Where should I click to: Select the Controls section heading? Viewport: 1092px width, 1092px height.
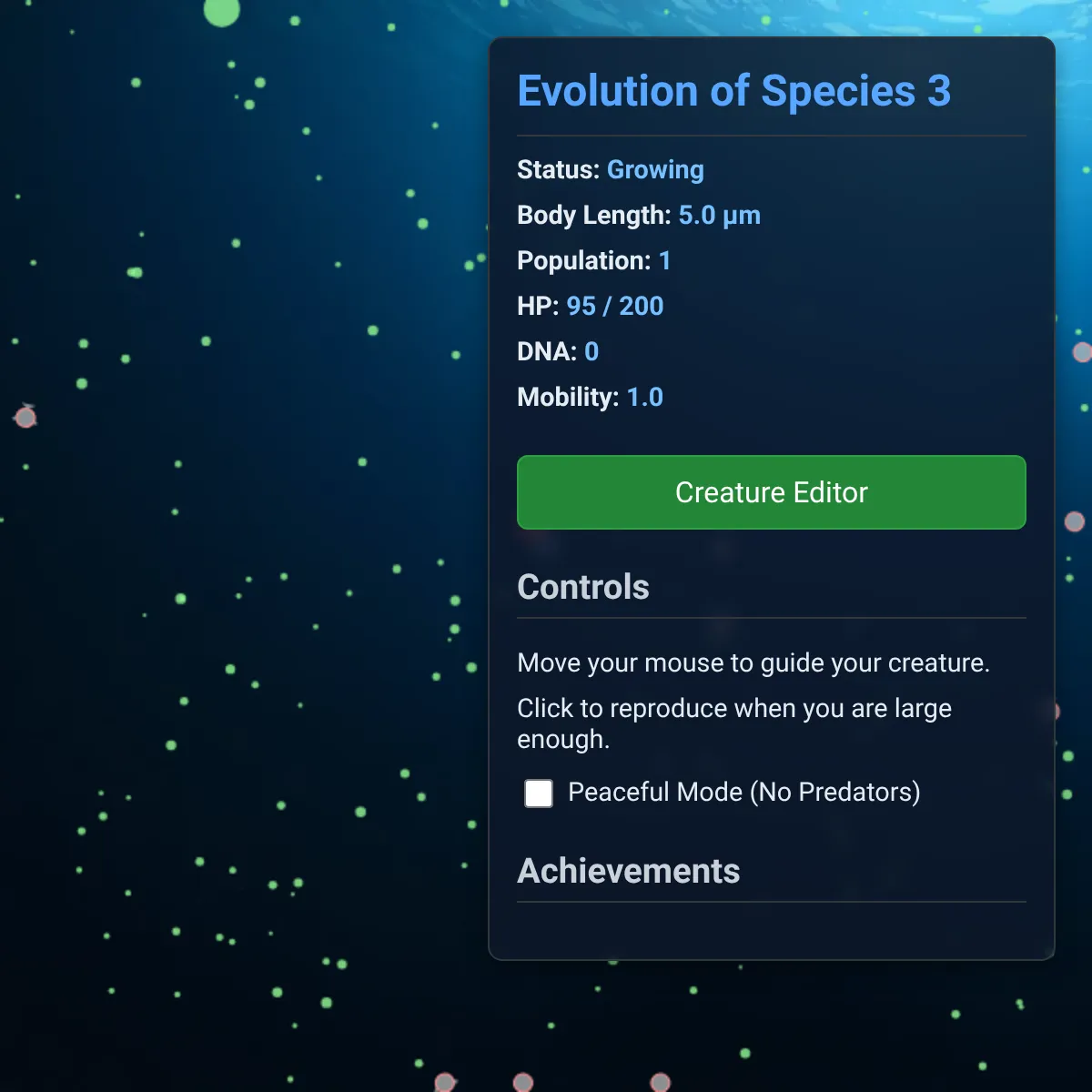(583, 587)
